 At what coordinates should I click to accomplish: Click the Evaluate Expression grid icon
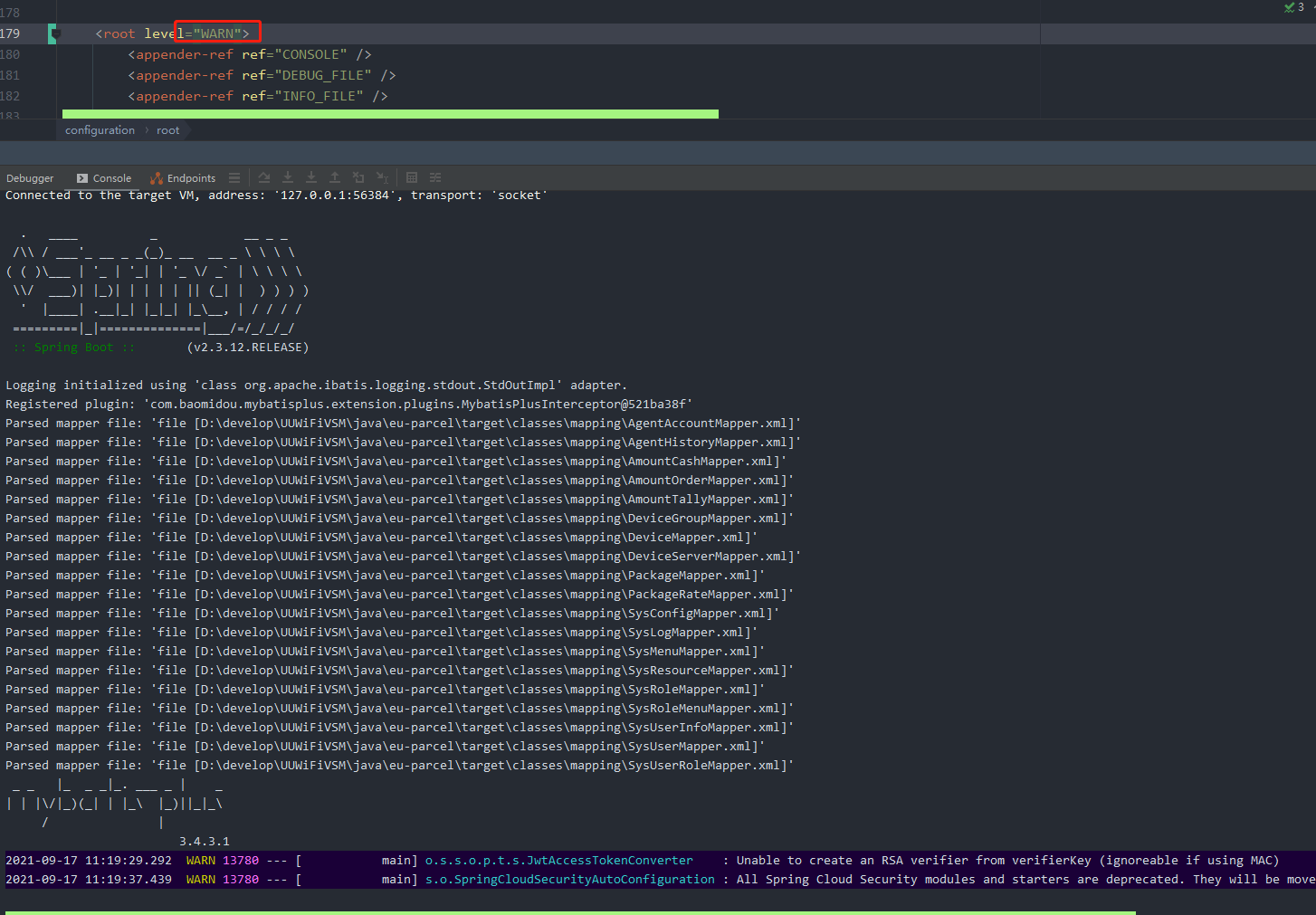click(412, 177)
